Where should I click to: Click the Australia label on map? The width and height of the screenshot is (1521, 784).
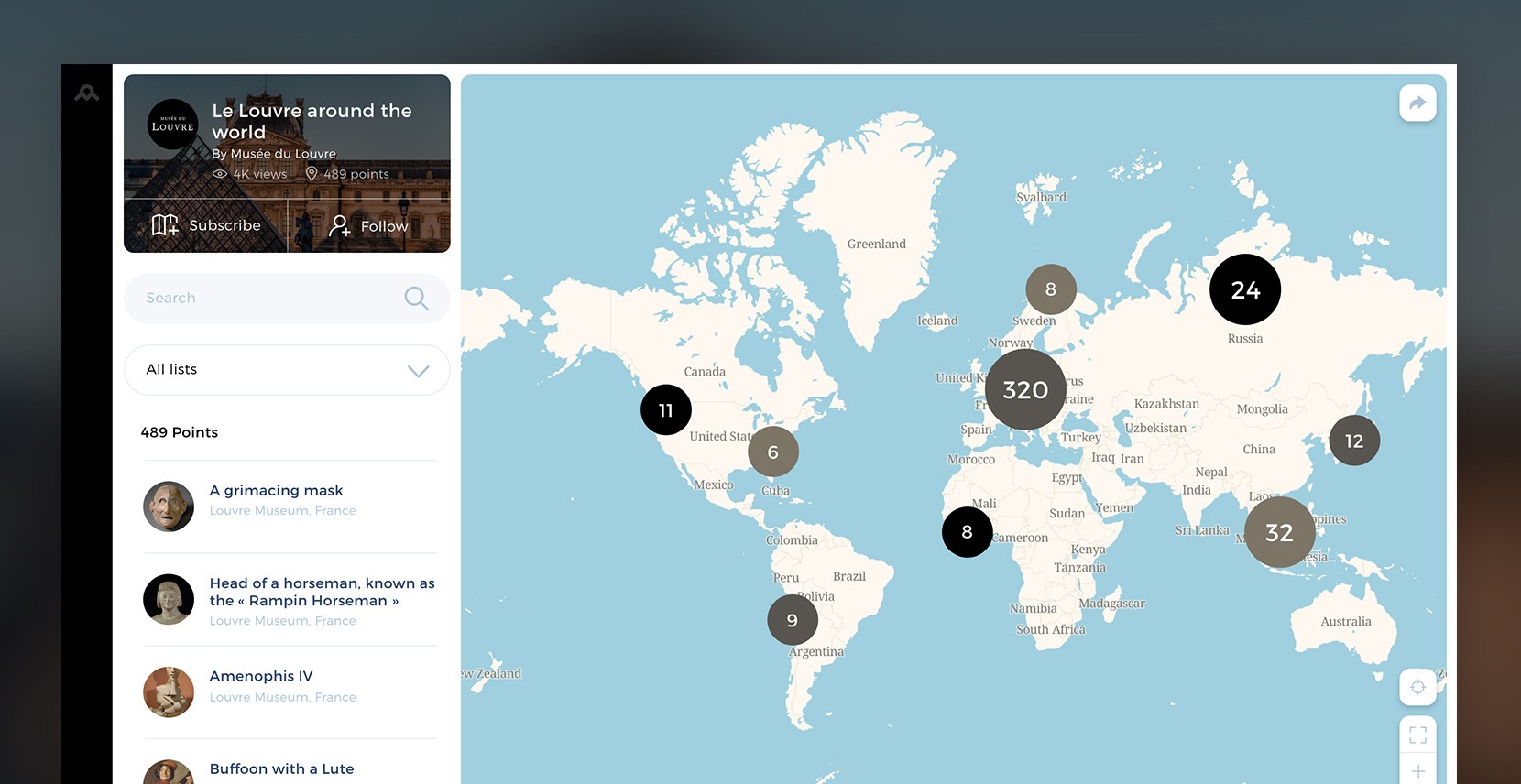(x=1346, y=621)
